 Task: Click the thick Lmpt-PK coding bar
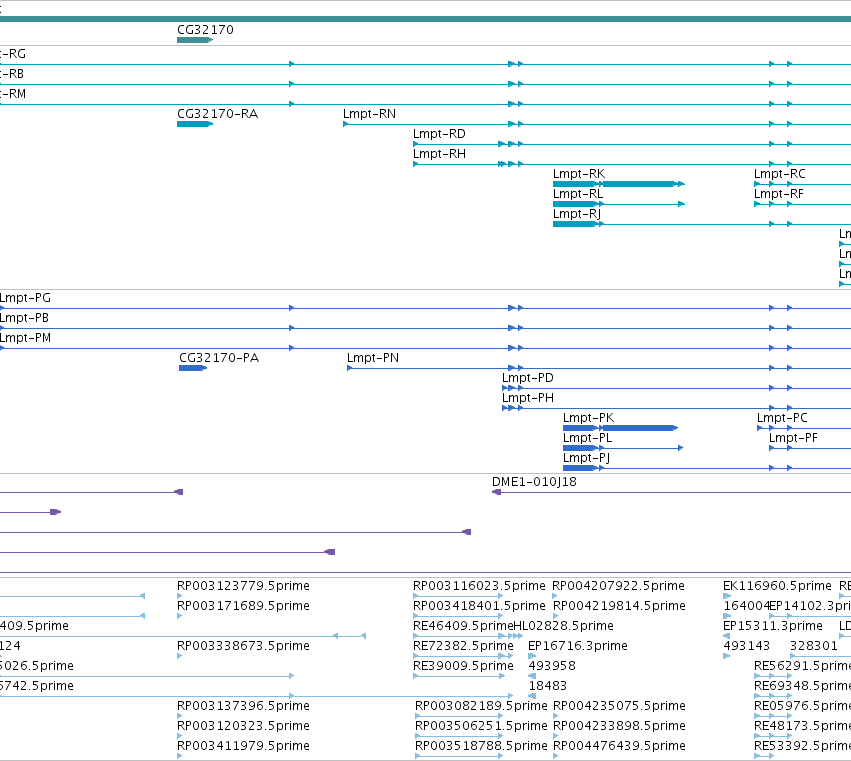click(x=639, y=428)
